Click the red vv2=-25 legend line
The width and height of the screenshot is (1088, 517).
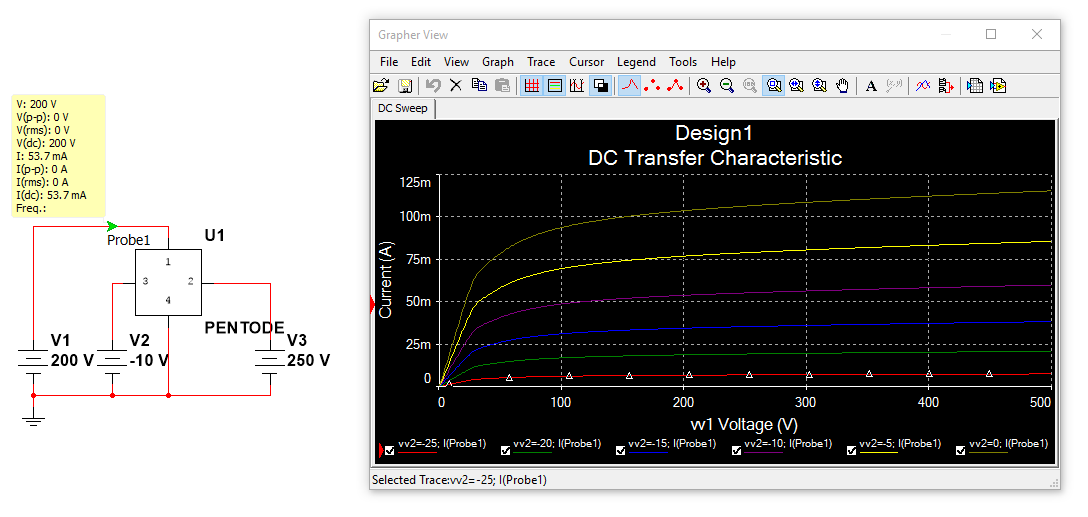[418, 453]
